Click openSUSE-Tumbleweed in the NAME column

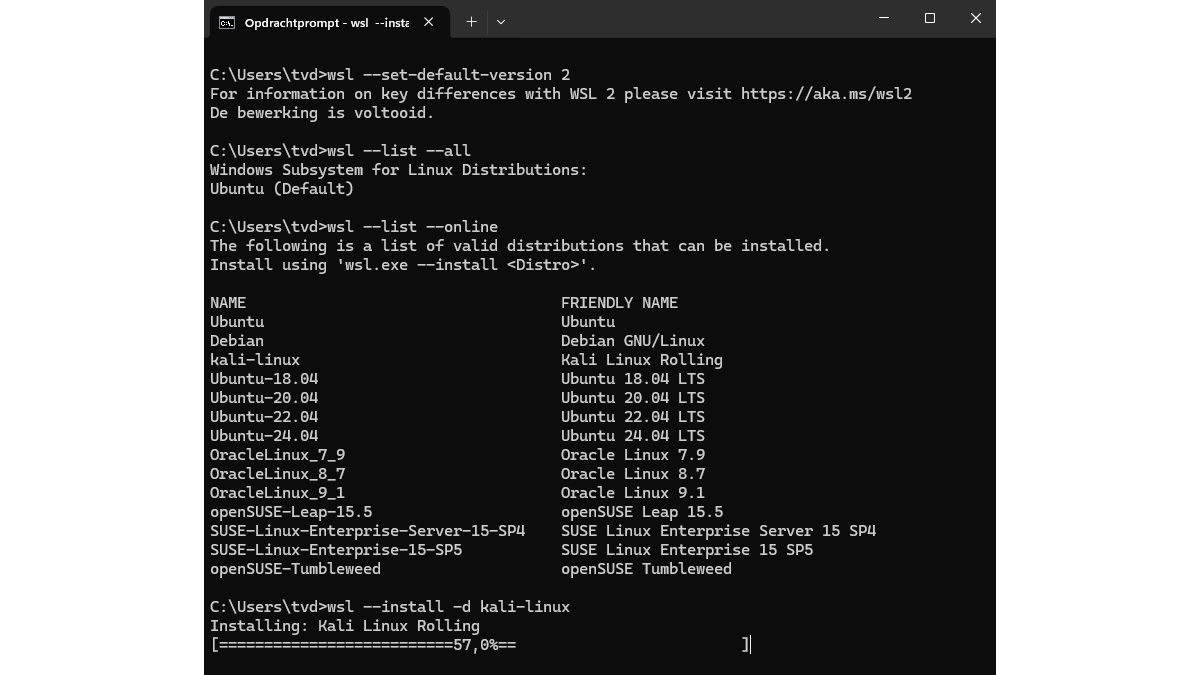click(295, 569)
